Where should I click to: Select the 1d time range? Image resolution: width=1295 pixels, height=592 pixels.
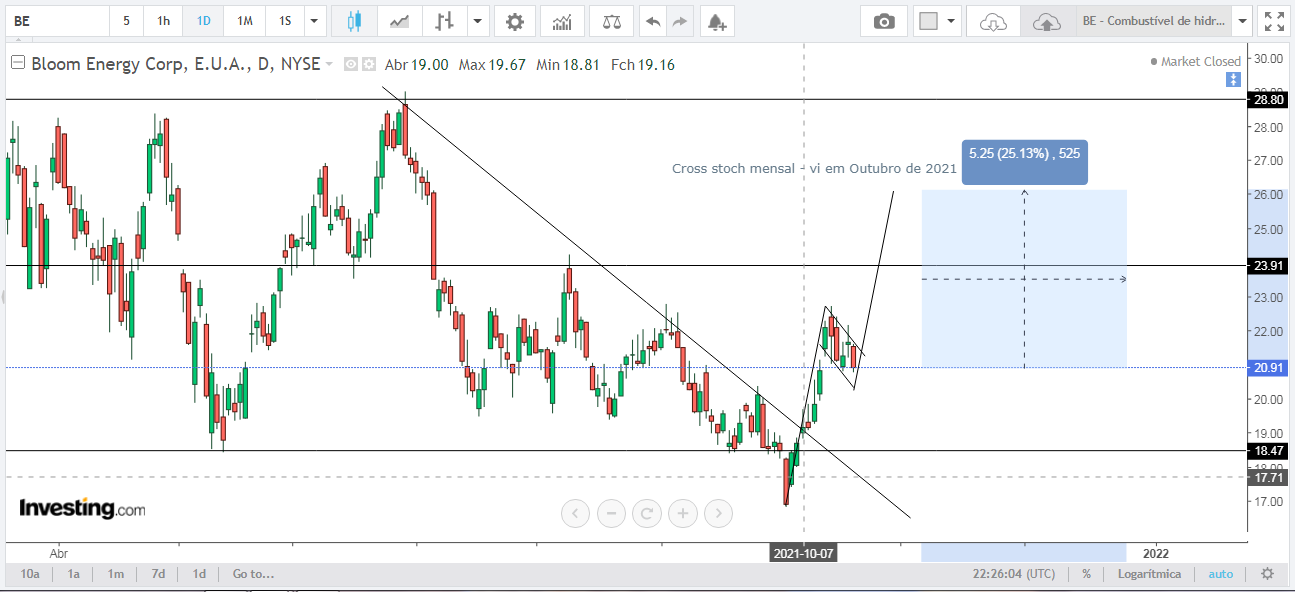(x=199, y=574)
